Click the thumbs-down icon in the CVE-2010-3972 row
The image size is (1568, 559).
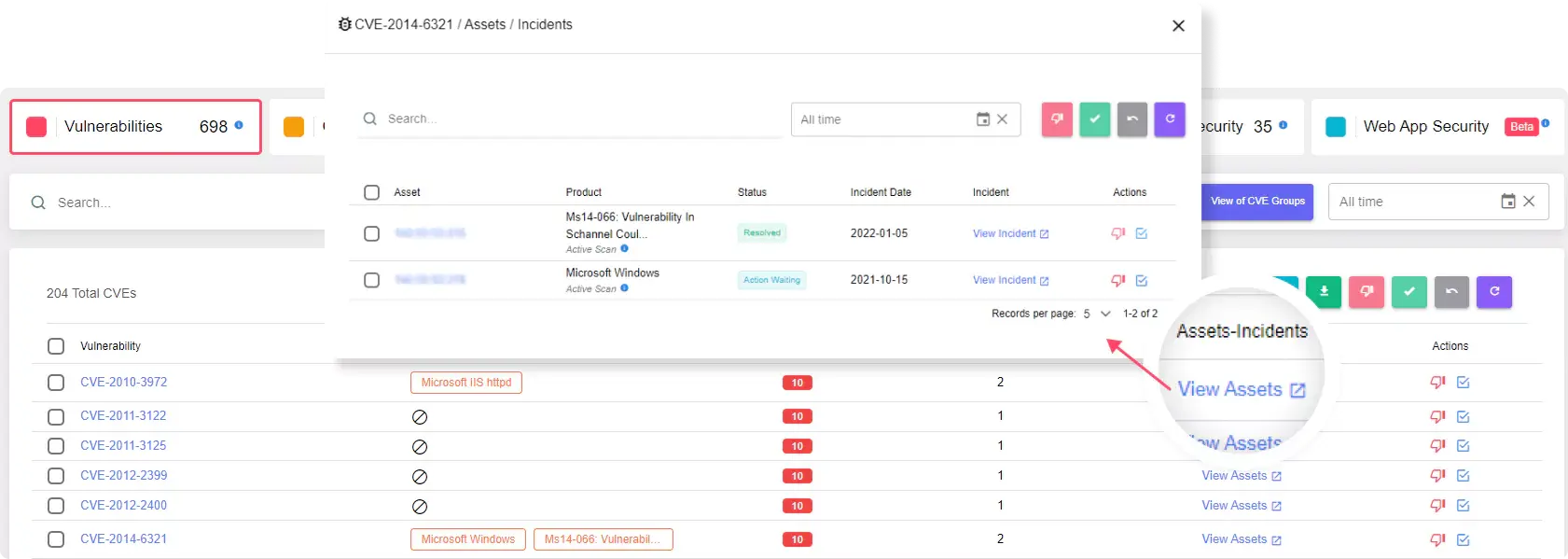pyautogui.click(x=1437, y=382)
